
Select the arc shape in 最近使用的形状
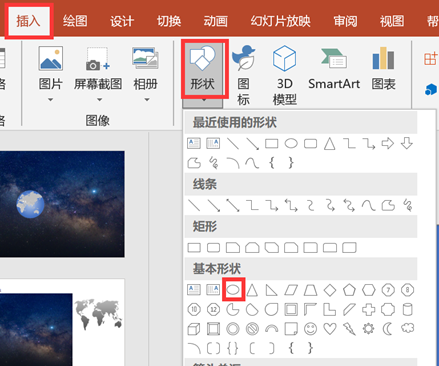point(233,163)
